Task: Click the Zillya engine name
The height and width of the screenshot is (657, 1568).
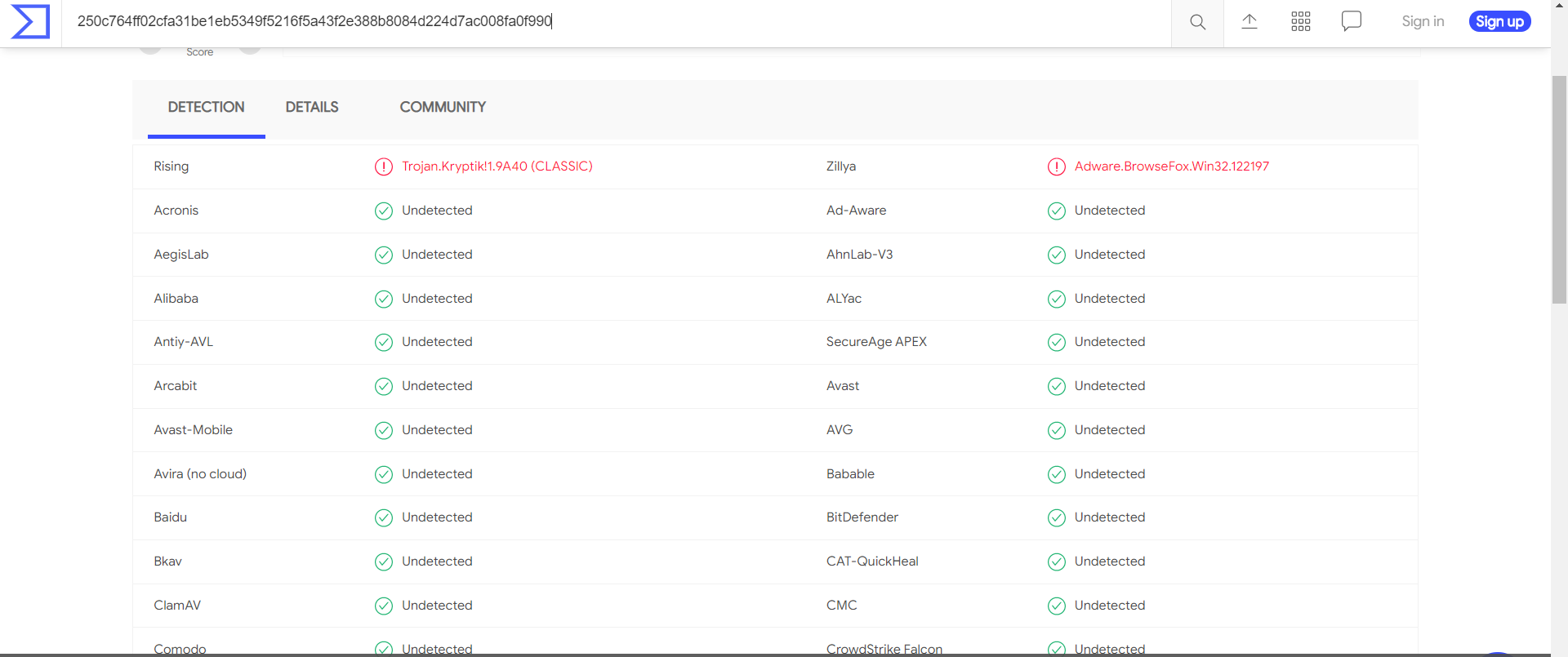Action: (841, 166)
